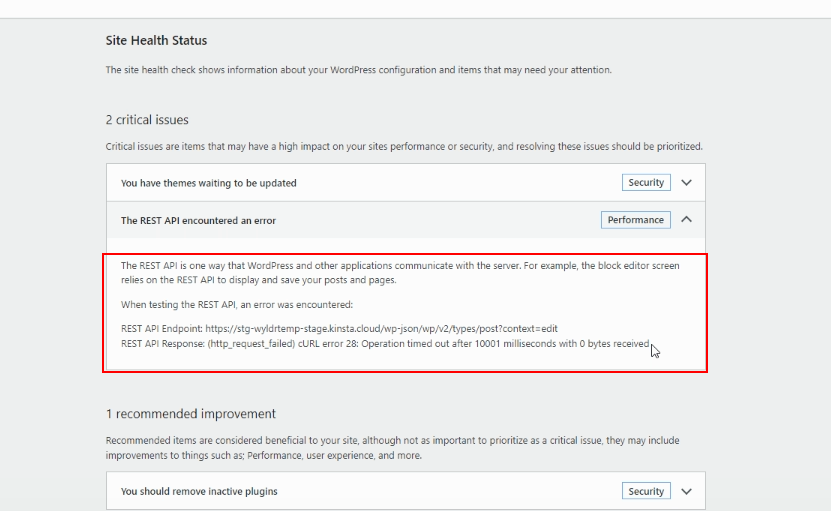Click the Performance badge on REST API row
The image size is (831, 511).
pyautogui.click(x=635, y=220)
